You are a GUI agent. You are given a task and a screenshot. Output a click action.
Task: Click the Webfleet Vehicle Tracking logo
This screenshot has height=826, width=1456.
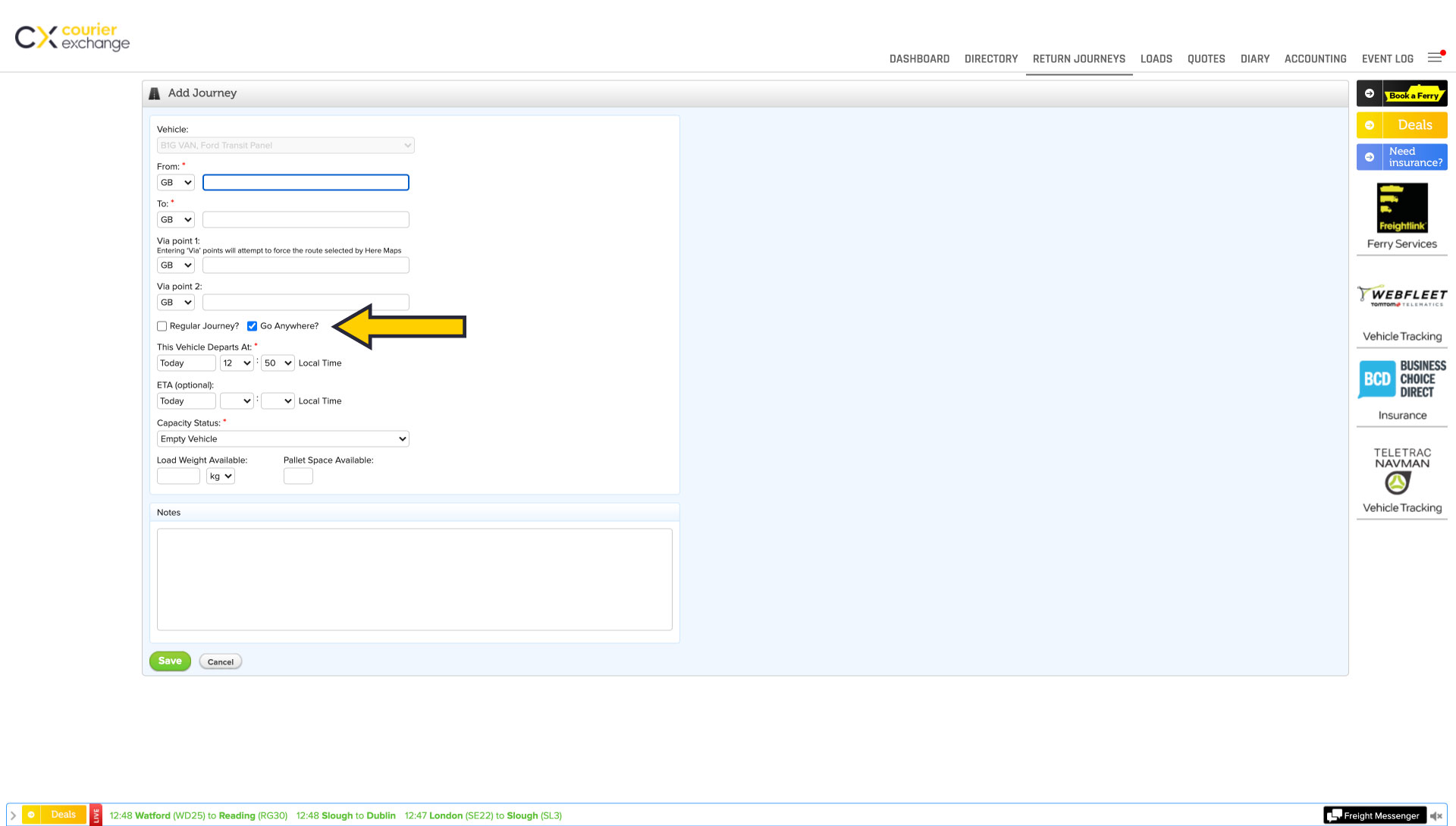tap(1401, 296)
